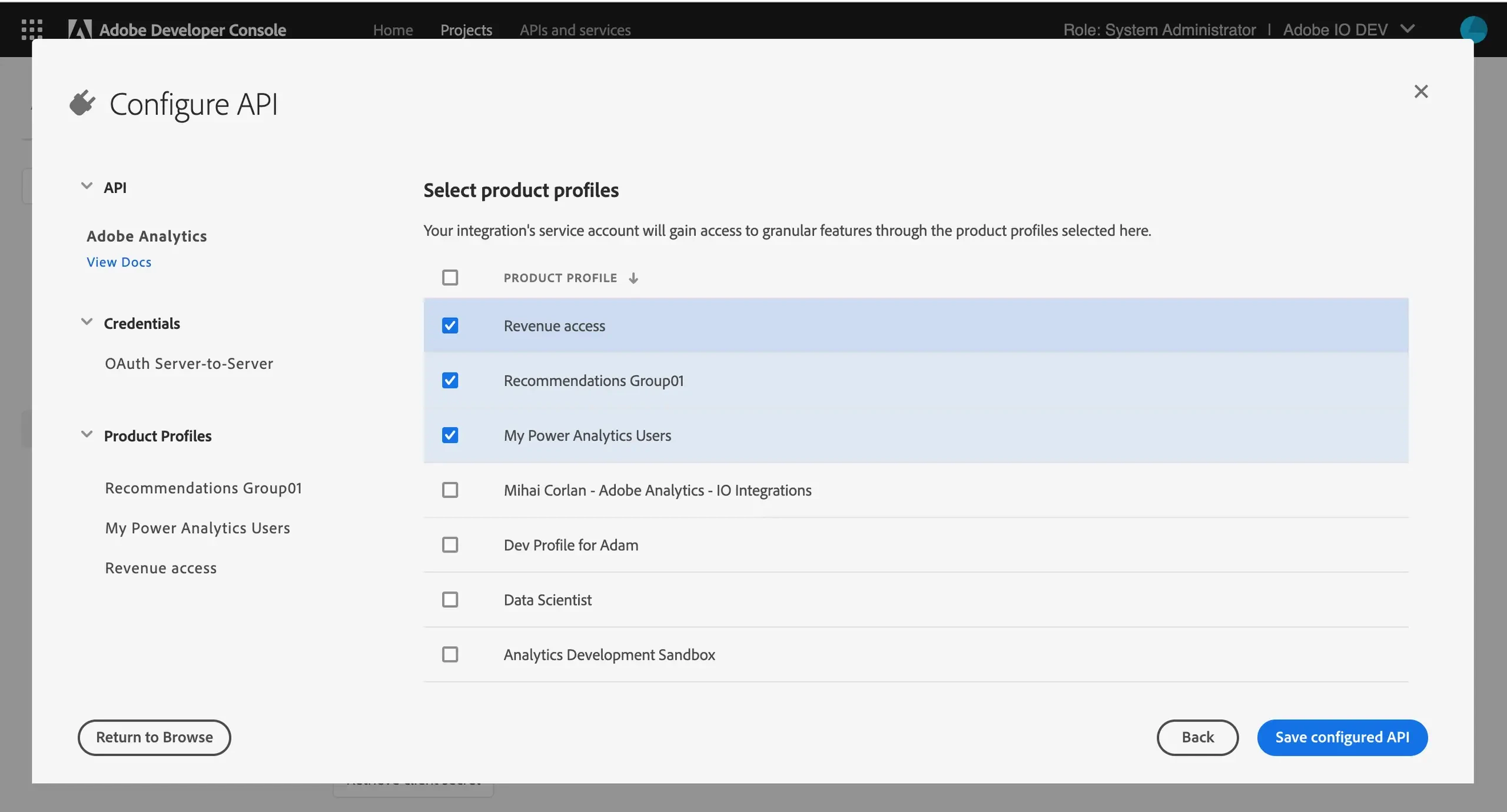Close the Configure API dialog
Image resolution: width=1507 pixels, height=812 pixels.
1420,91
